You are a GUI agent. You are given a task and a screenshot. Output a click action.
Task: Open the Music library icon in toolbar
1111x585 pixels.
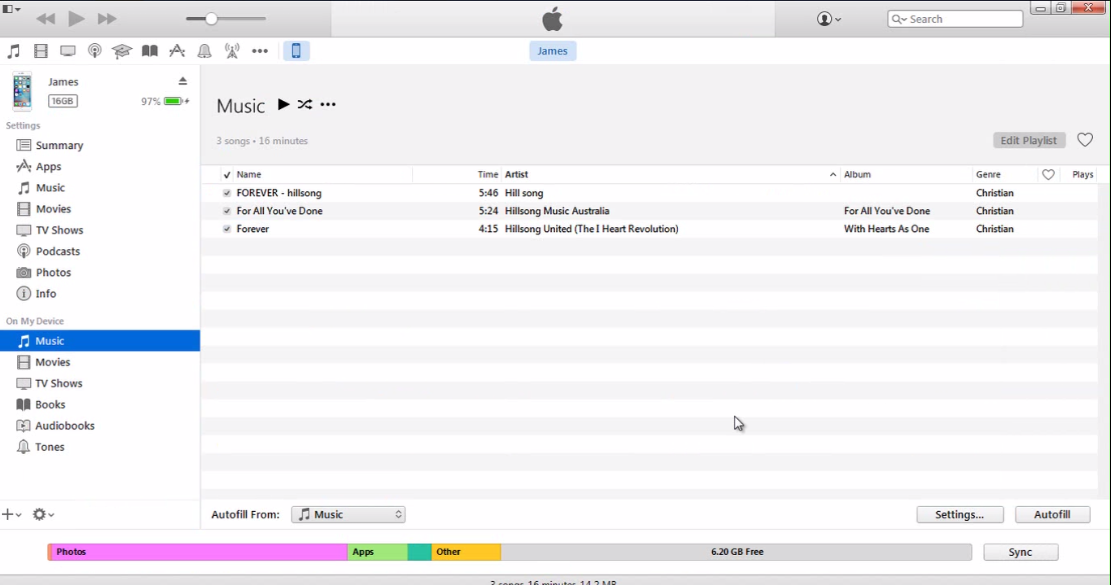click(x=13, y=51)
